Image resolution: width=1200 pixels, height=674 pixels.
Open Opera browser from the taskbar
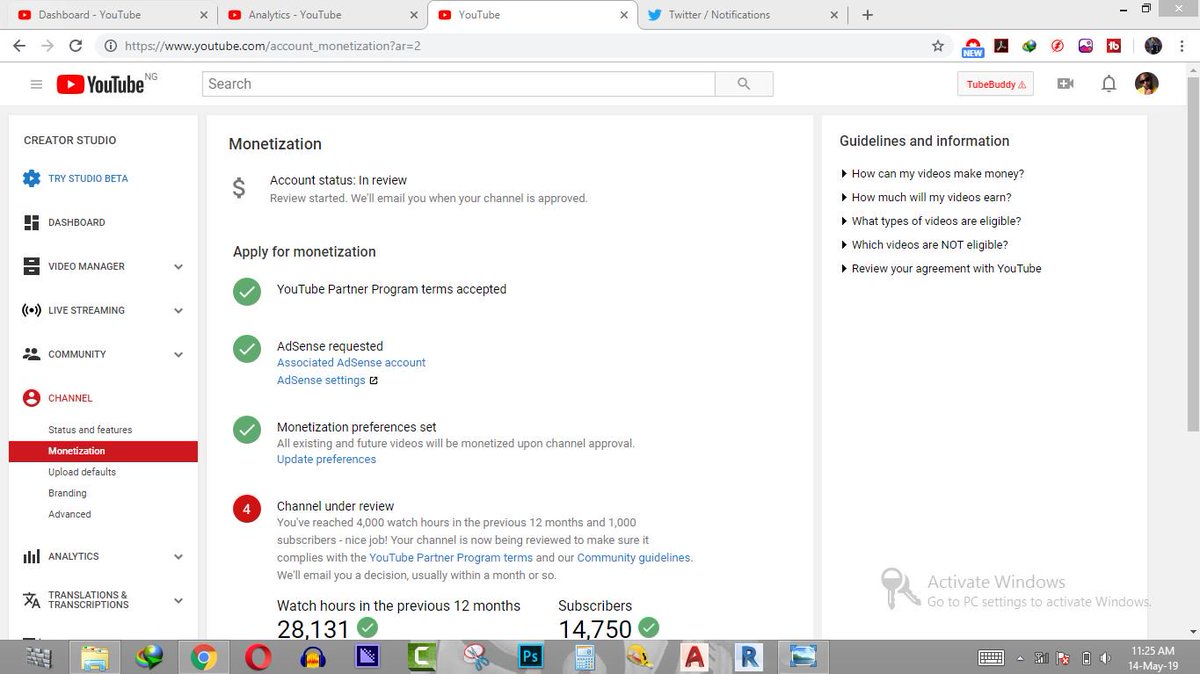coord(258,657)
